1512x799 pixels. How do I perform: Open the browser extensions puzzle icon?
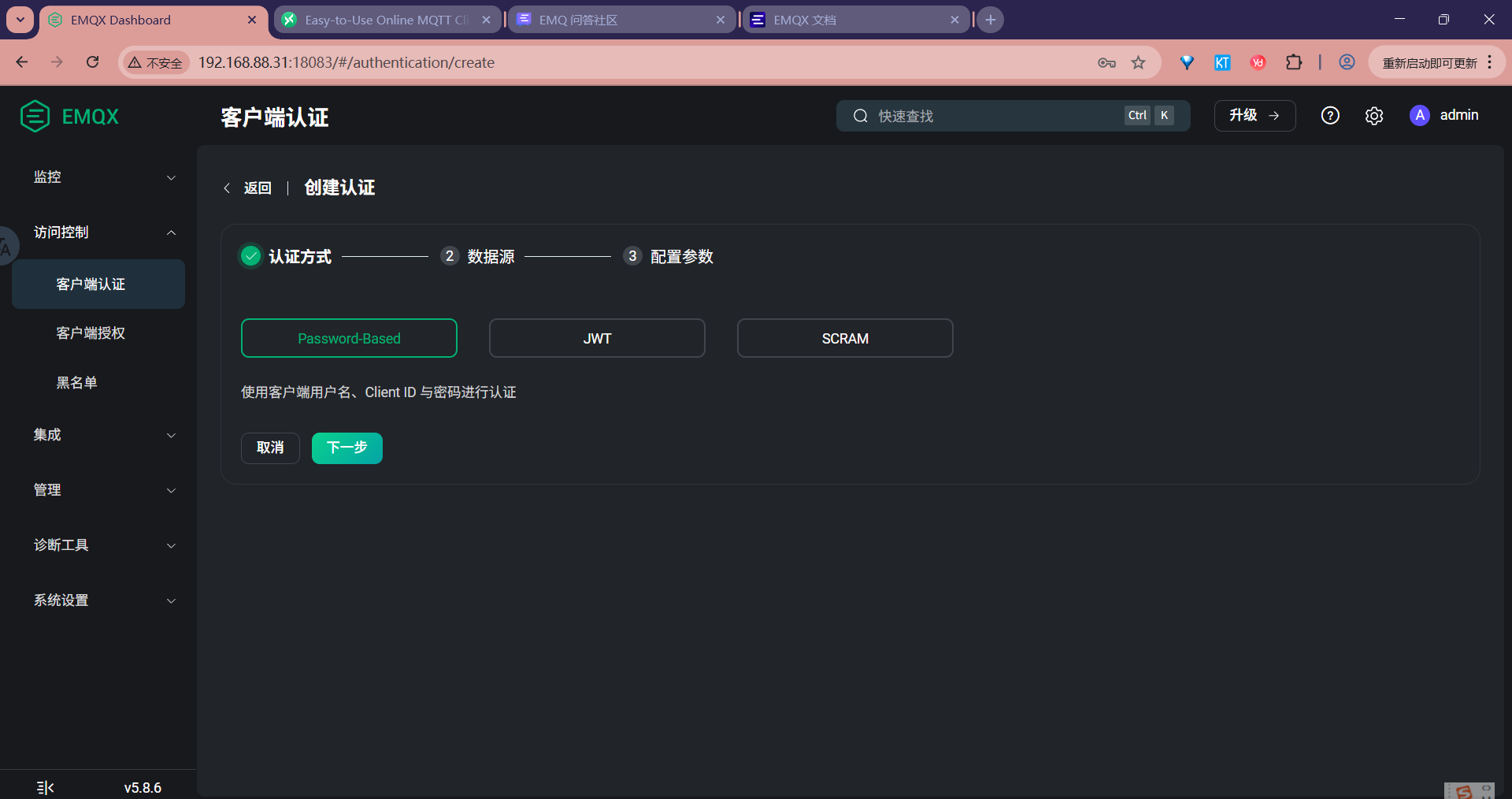[1294, 62]
